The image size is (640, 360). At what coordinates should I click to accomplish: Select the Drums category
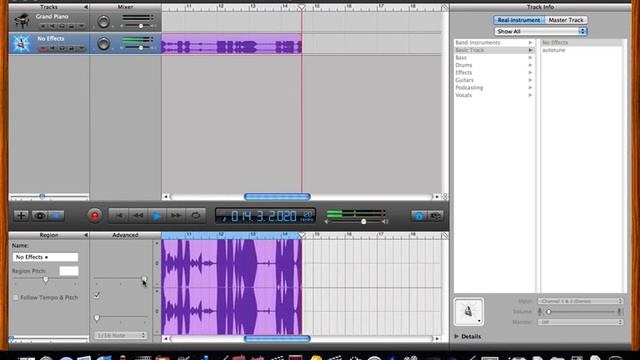494,65
